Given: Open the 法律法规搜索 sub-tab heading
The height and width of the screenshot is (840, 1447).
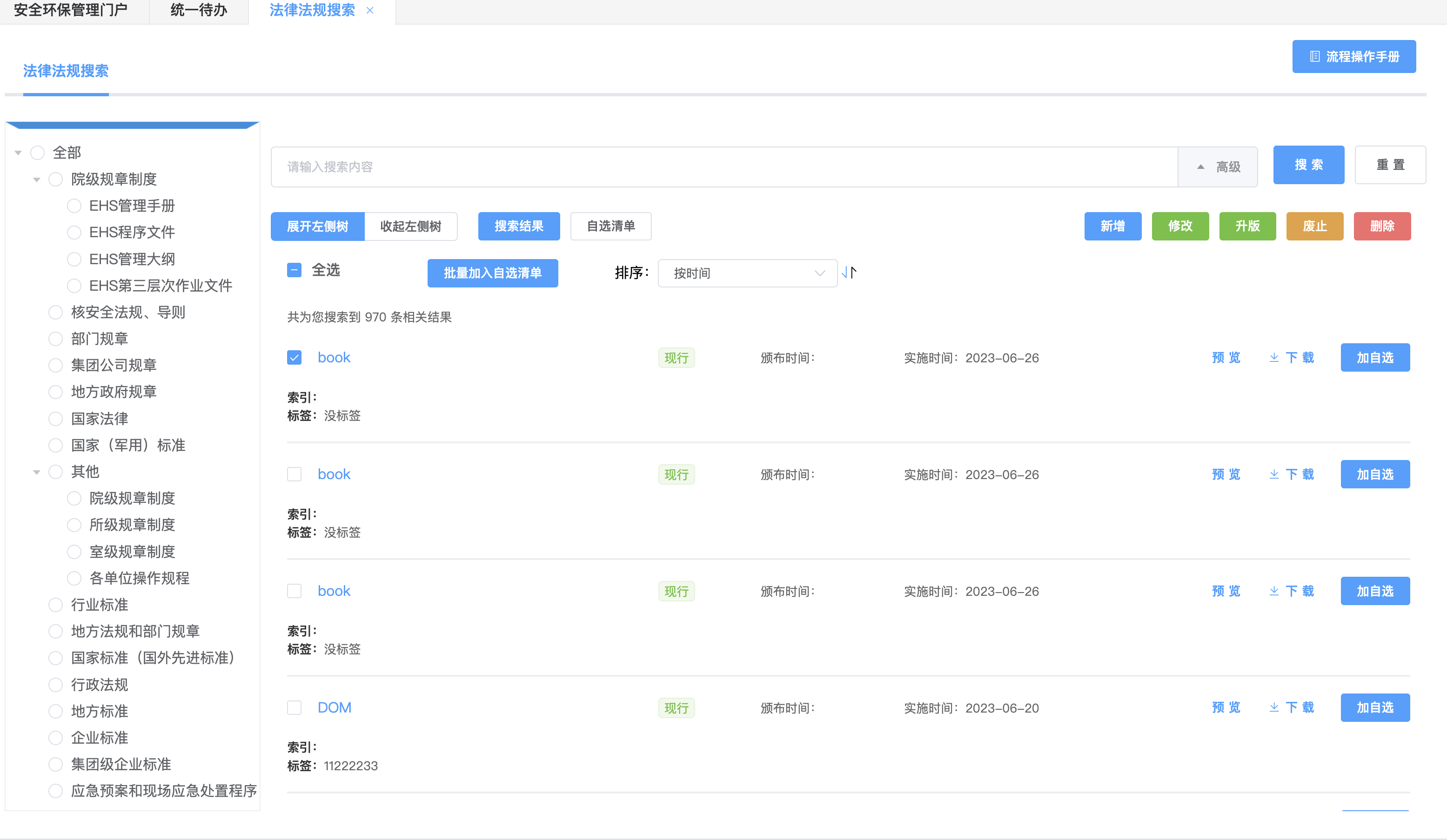Looking at the screenshot, I should click(66, 71).
